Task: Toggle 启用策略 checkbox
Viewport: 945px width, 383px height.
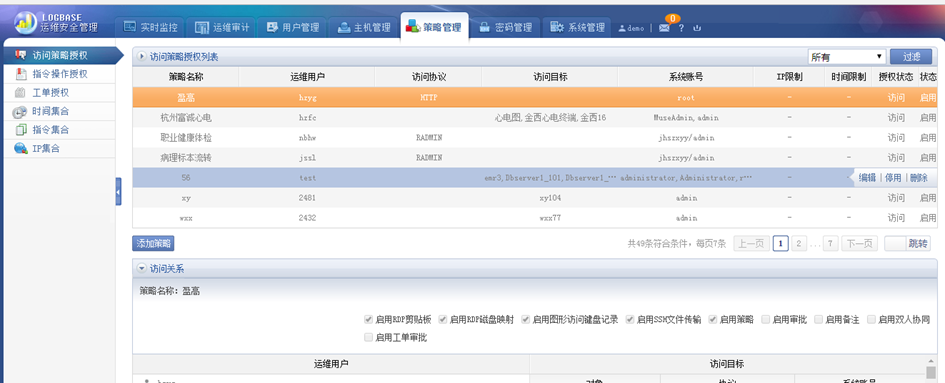Action: pos(713,320)
